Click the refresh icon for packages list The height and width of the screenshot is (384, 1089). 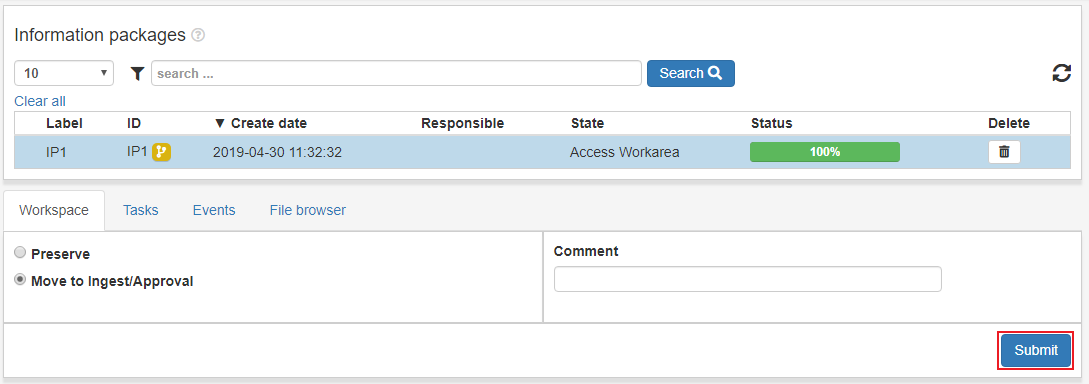click(1061, 73)
